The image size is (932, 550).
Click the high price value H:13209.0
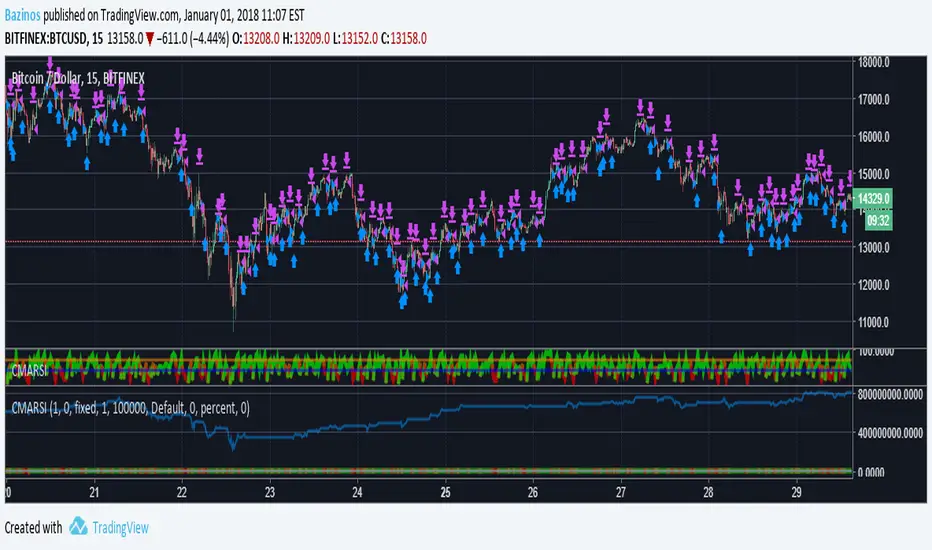pyautogui.click(x=306, y=39)
